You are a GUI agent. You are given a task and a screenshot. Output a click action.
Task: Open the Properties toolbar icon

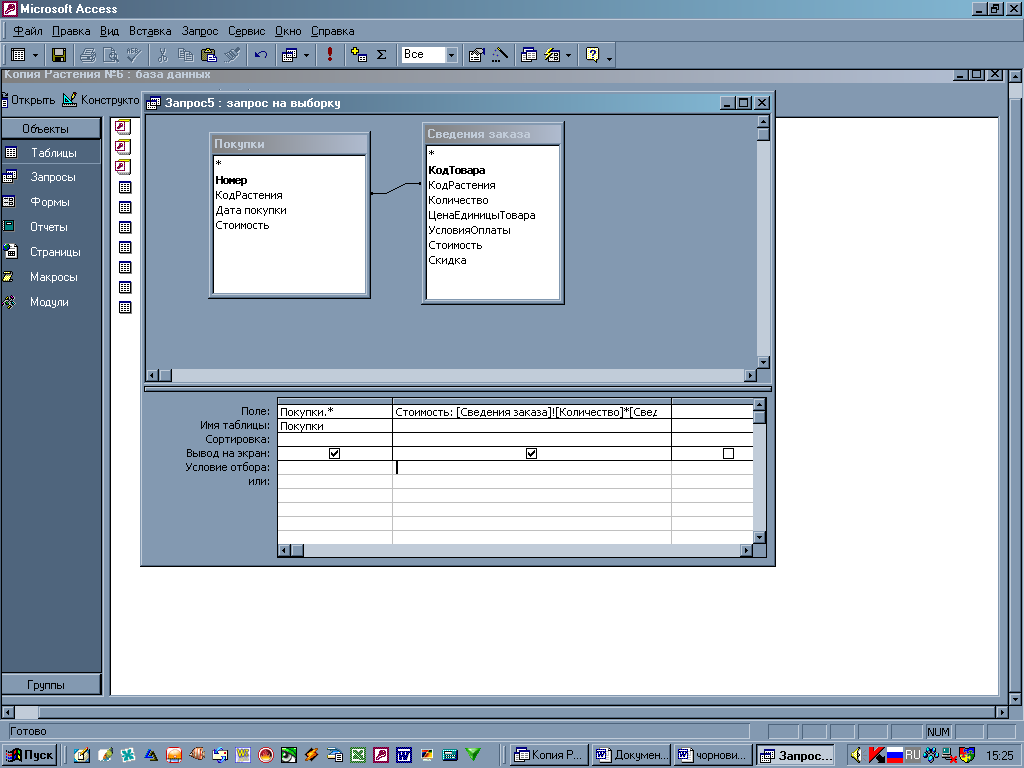point(477,55)
